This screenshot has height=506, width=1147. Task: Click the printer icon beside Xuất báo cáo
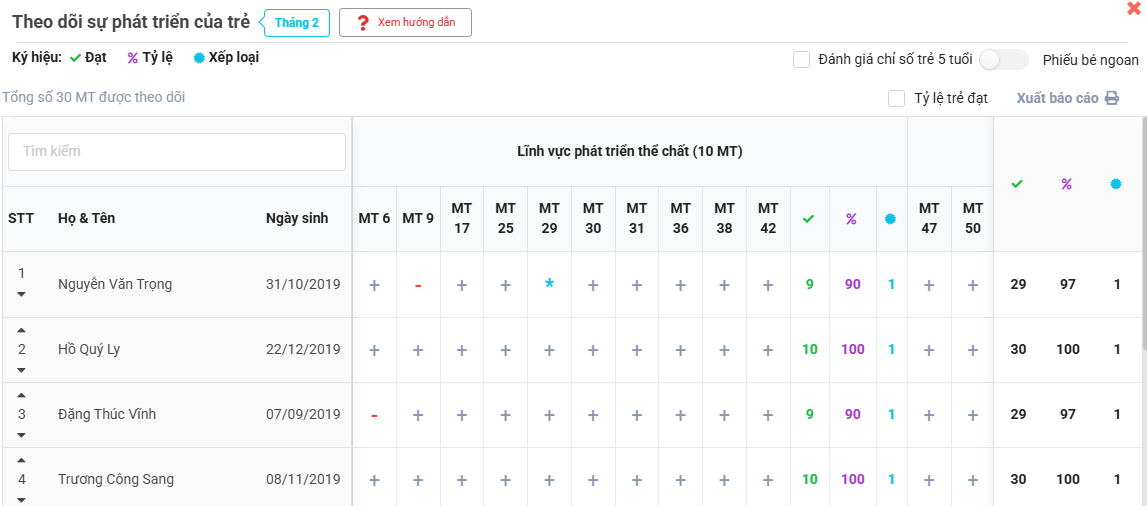(x=1111, y=98)
